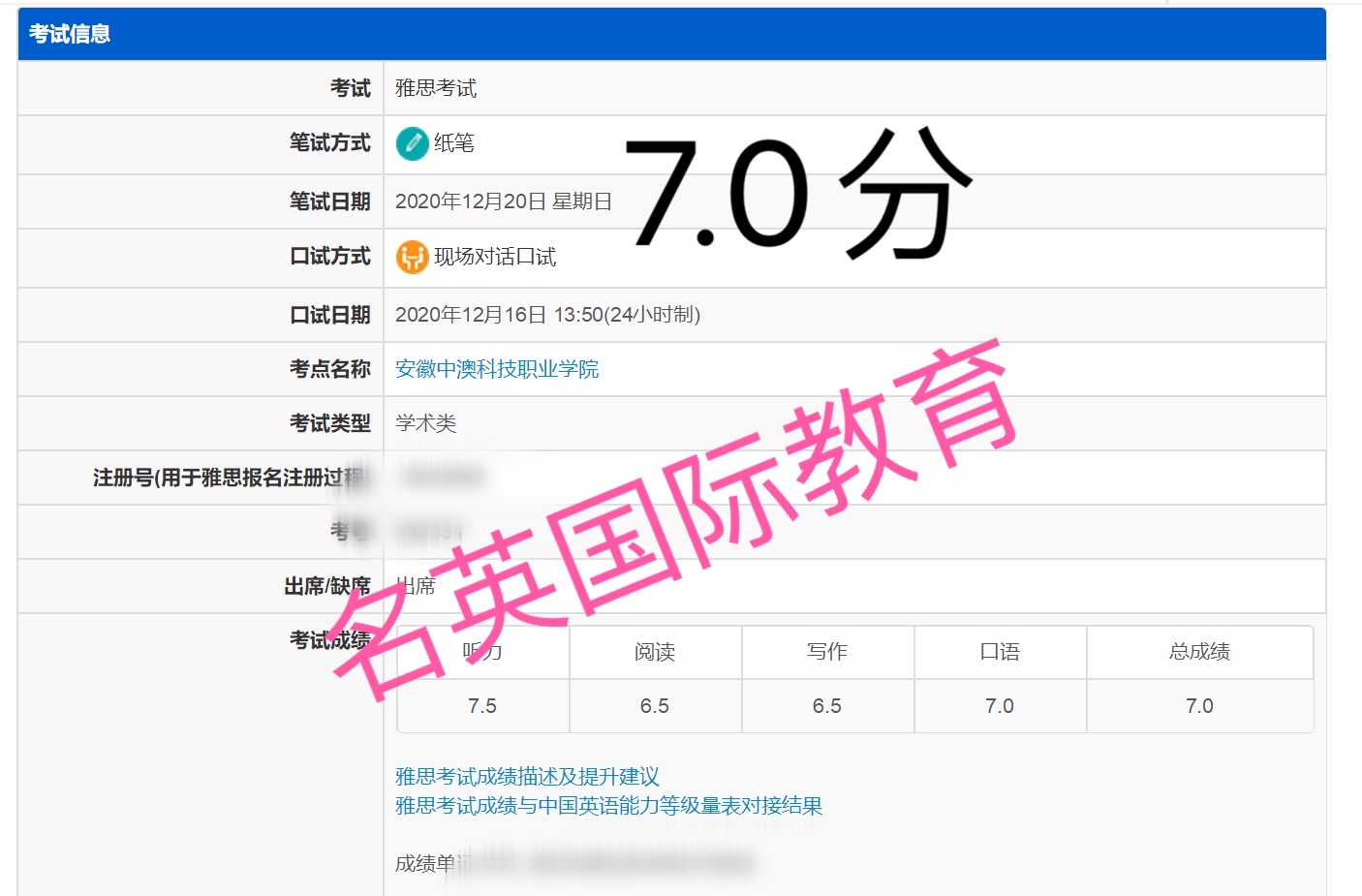1362x896 pixels.
Task: Open the 雅思考试成绩描述及提升建议 link
Action: tap(527, 777)
